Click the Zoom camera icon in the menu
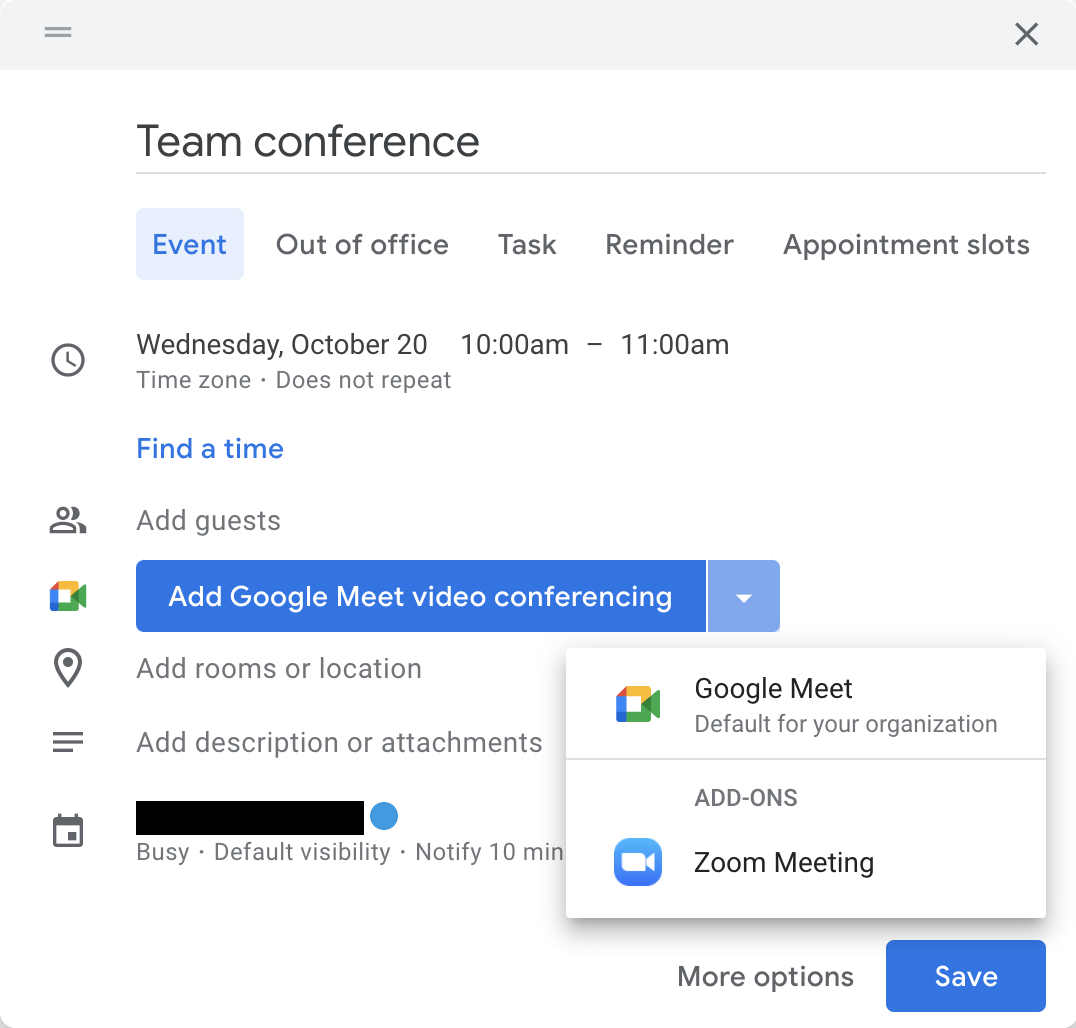 coord(638,862)
